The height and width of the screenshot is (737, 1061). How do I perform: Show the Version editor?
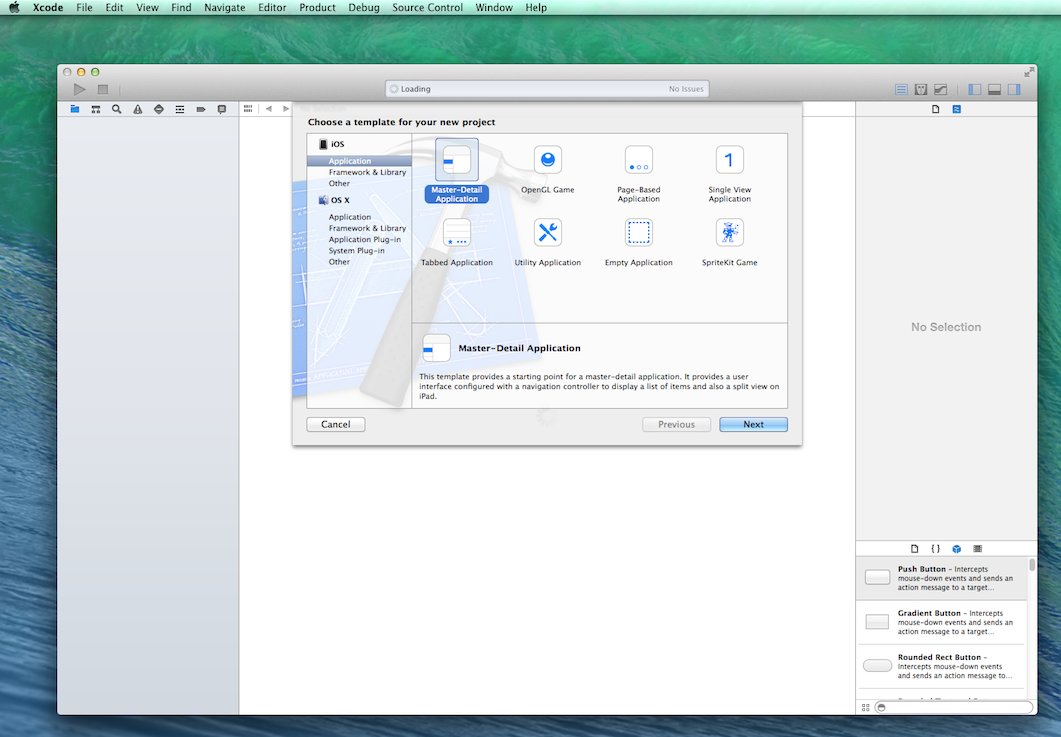[941, 89]
